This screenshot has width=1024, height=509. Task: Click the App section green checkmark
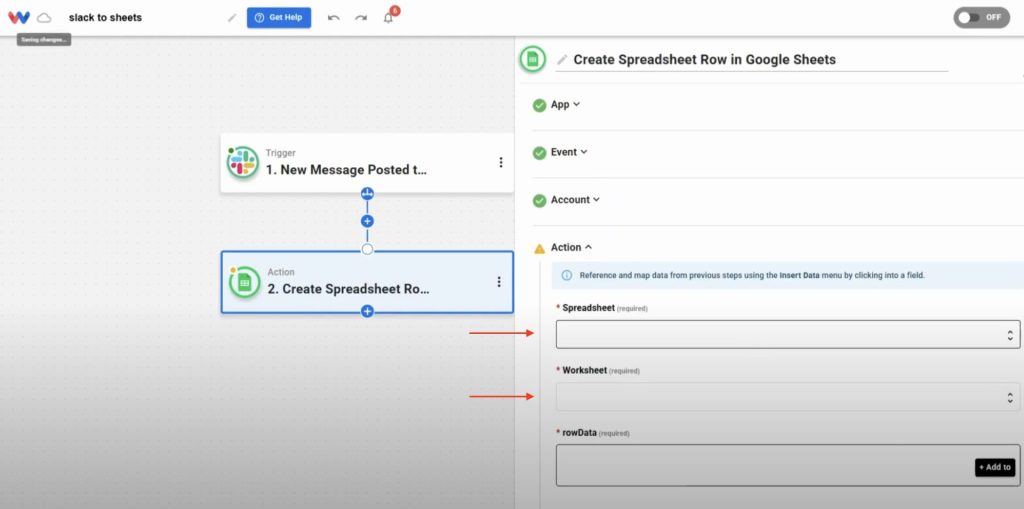(539, 105)
